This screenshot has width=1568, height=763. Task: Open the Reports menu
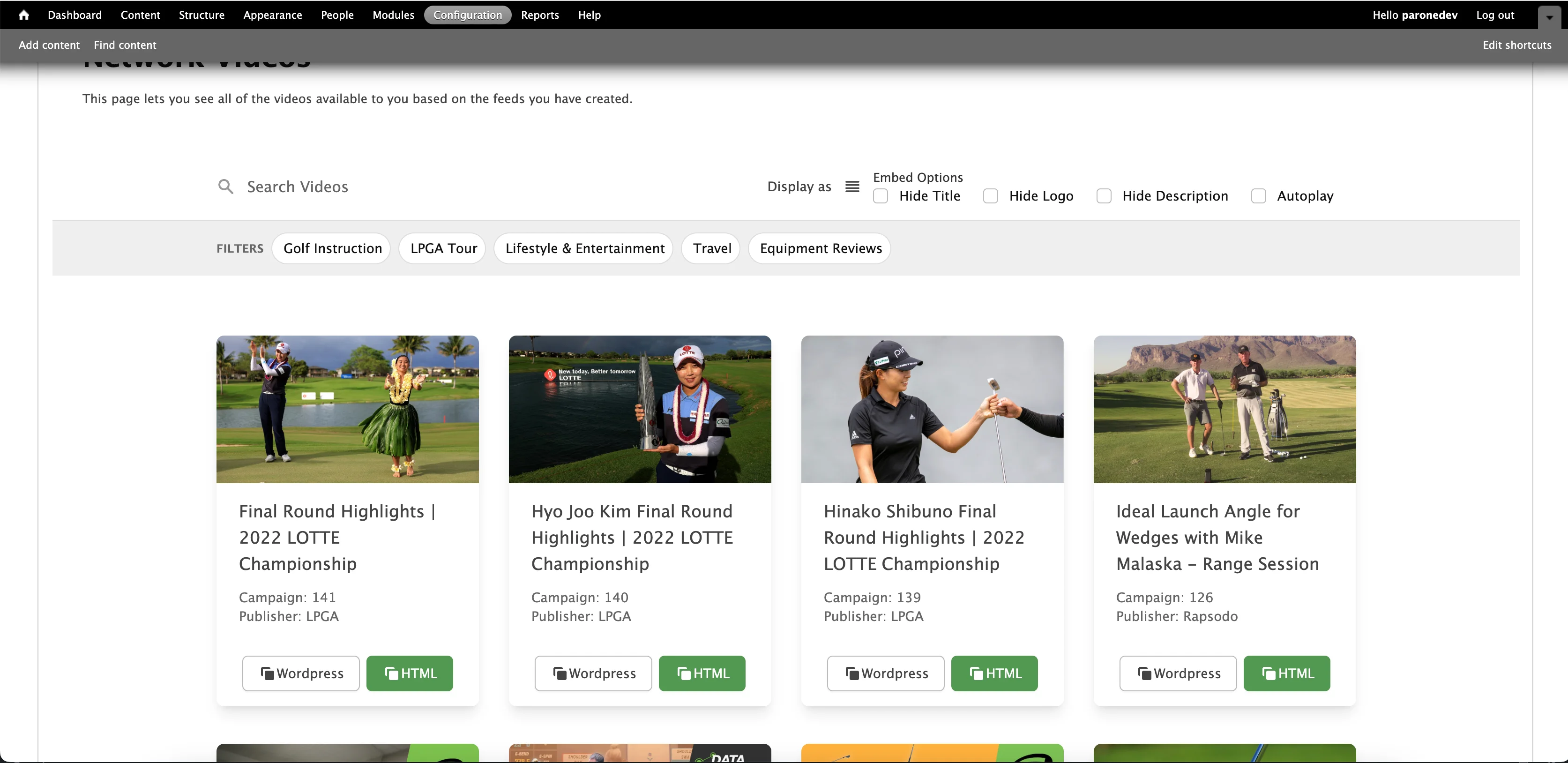click(540, 15)
